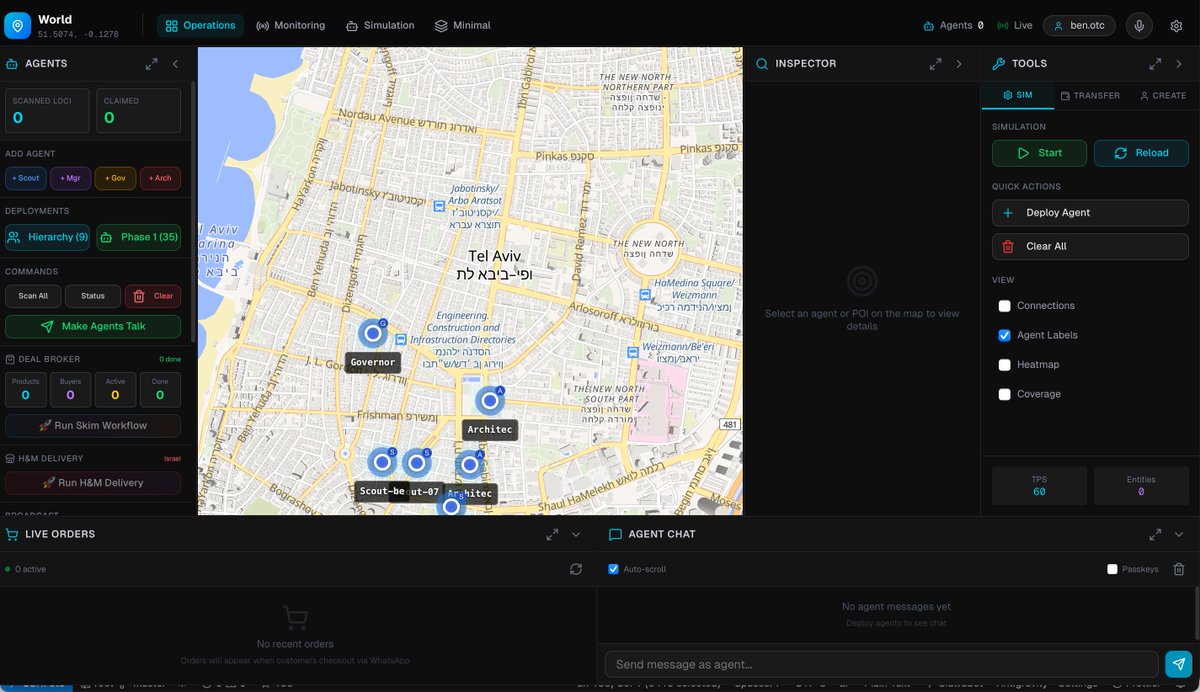The width and height of the screenshot is (1200, 692).
Task: Click the send paper-plane icon in Agent Chat
Action: (x=1178, y=663)
